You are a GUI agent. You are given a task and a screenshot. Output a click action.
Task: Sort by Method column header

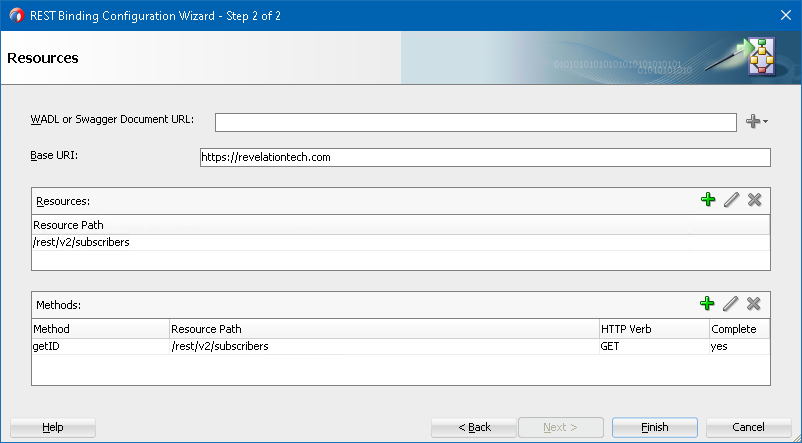[100, 329]
